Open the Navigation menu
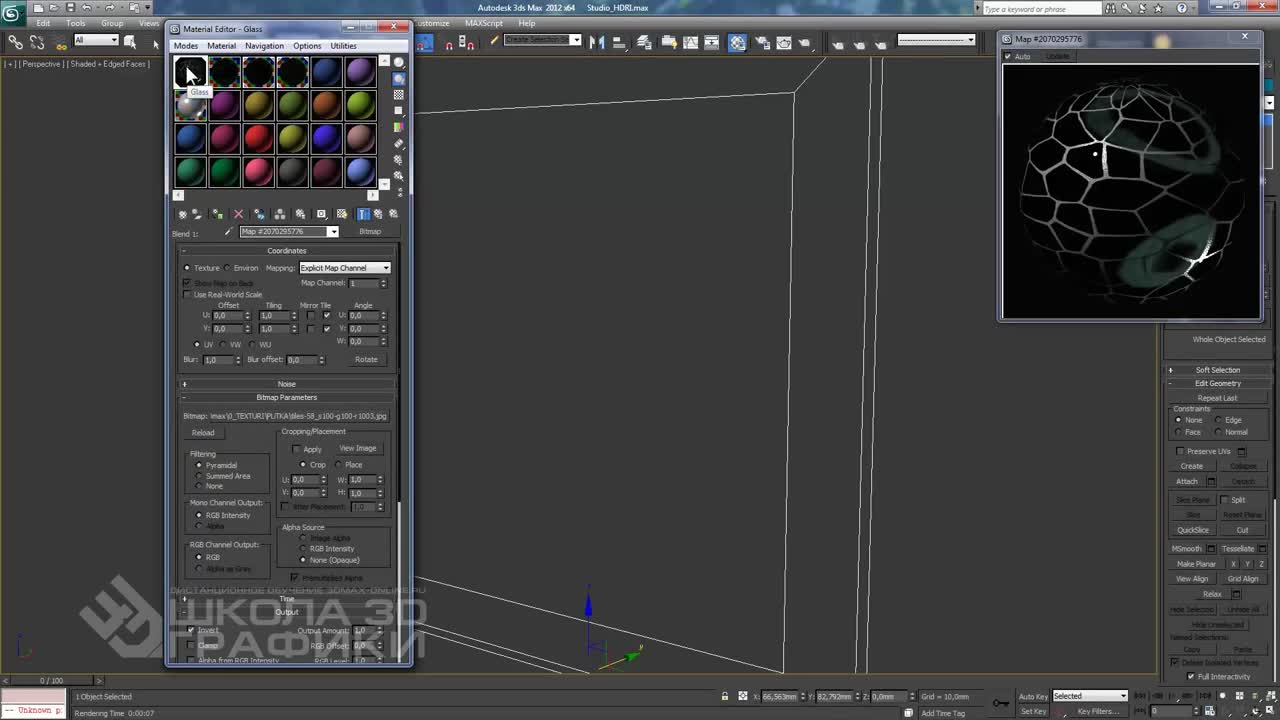This screenshot has width=1280, height=720. click(264, 46)
